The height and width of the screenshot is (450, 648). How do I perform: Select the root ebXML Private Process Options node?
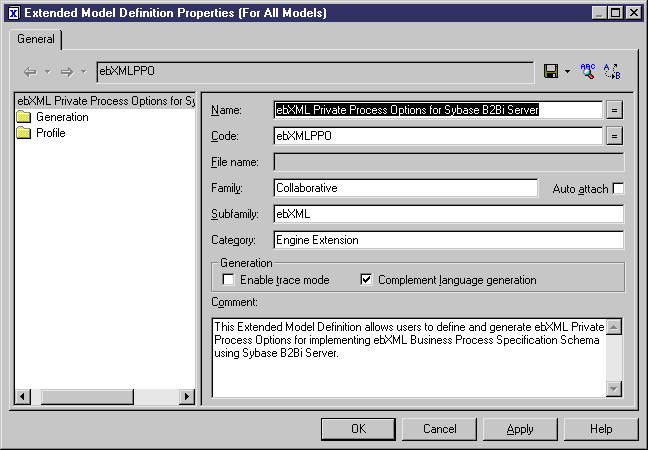pyautogui.click(x=105, y=101)
